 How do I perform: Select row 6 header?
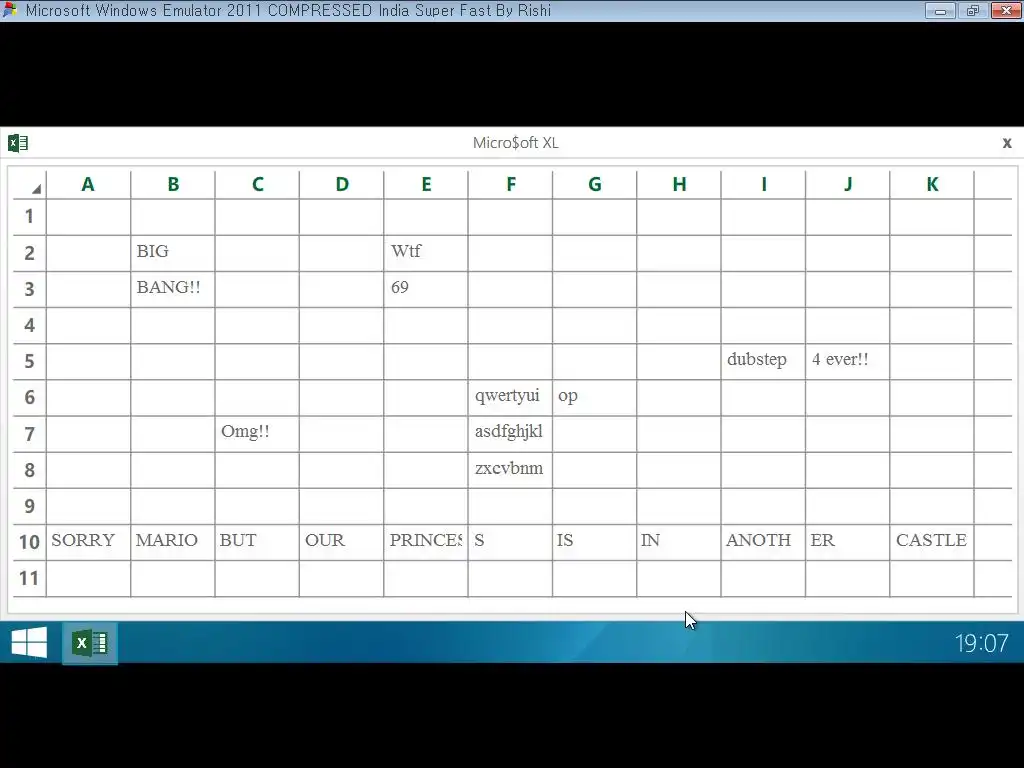[29, 398]
